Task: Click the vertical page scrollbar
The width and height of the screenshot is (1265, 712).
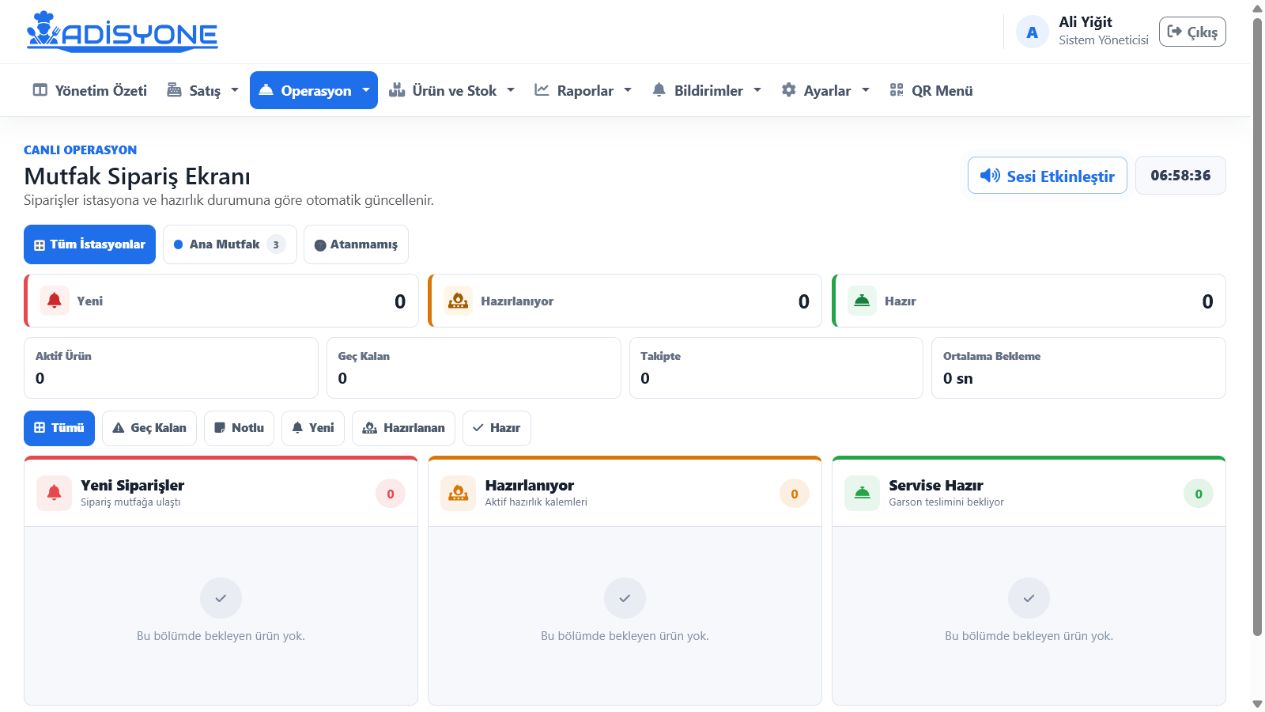Action: click(1257, 330)
